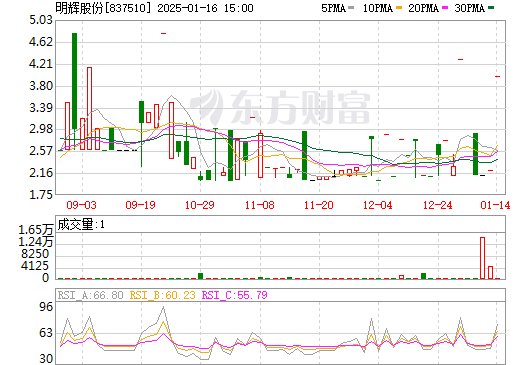Screen dimensions: 520x365
Task: Click the 30PMA legend label
Action: point(469,8)
